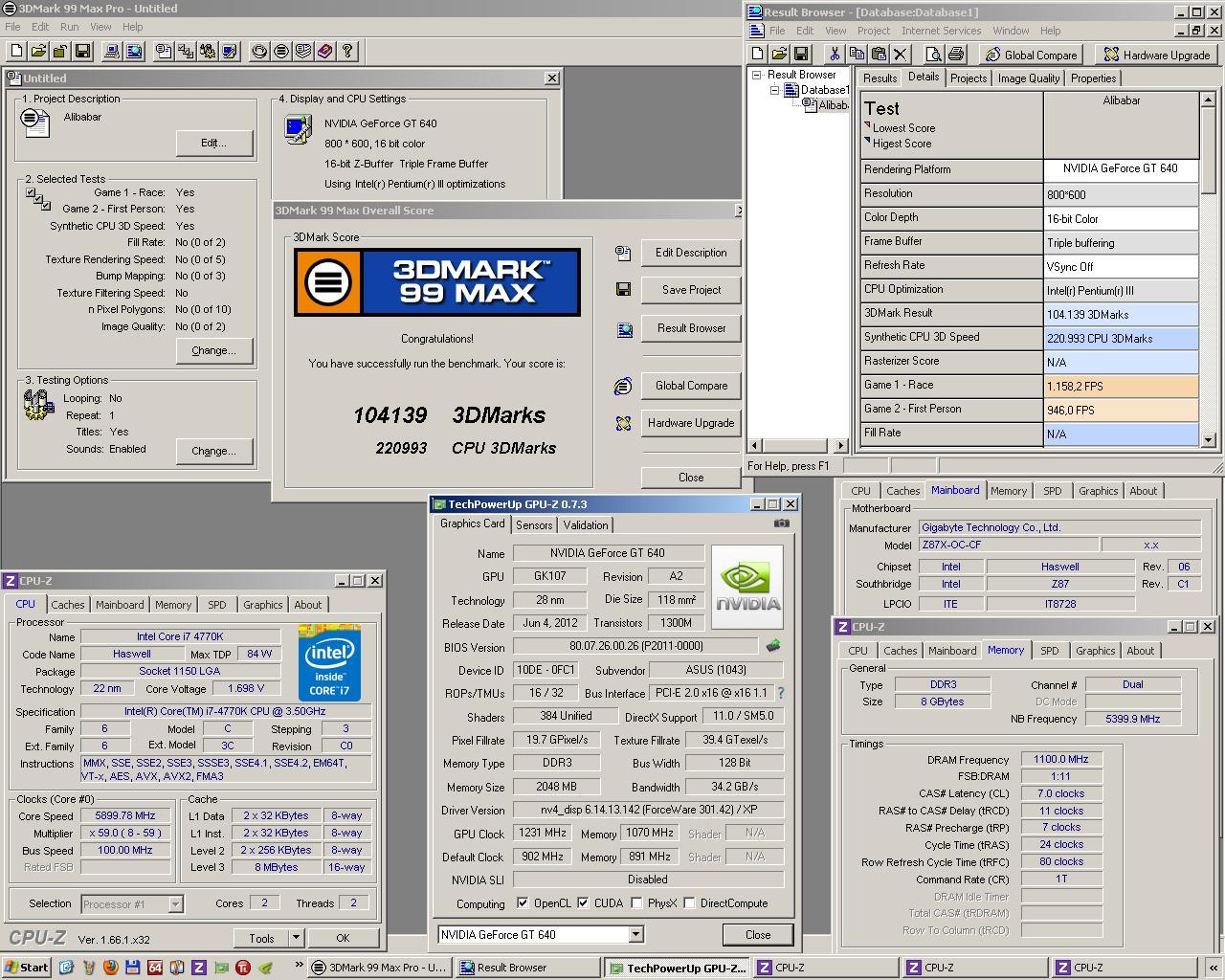Click the display settings icon in 3DMark toolbar
This screenshot has width=1225, height=980.
pyautogui.click(x=230, y=52)
